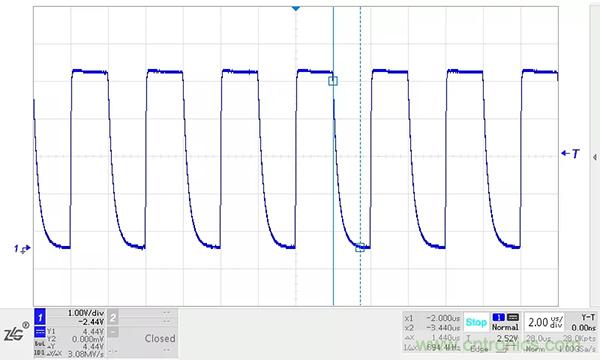Open the 1.00V/div vertical scale setting
Viewport: 600px width, 360px height.
tap(85, 313)
